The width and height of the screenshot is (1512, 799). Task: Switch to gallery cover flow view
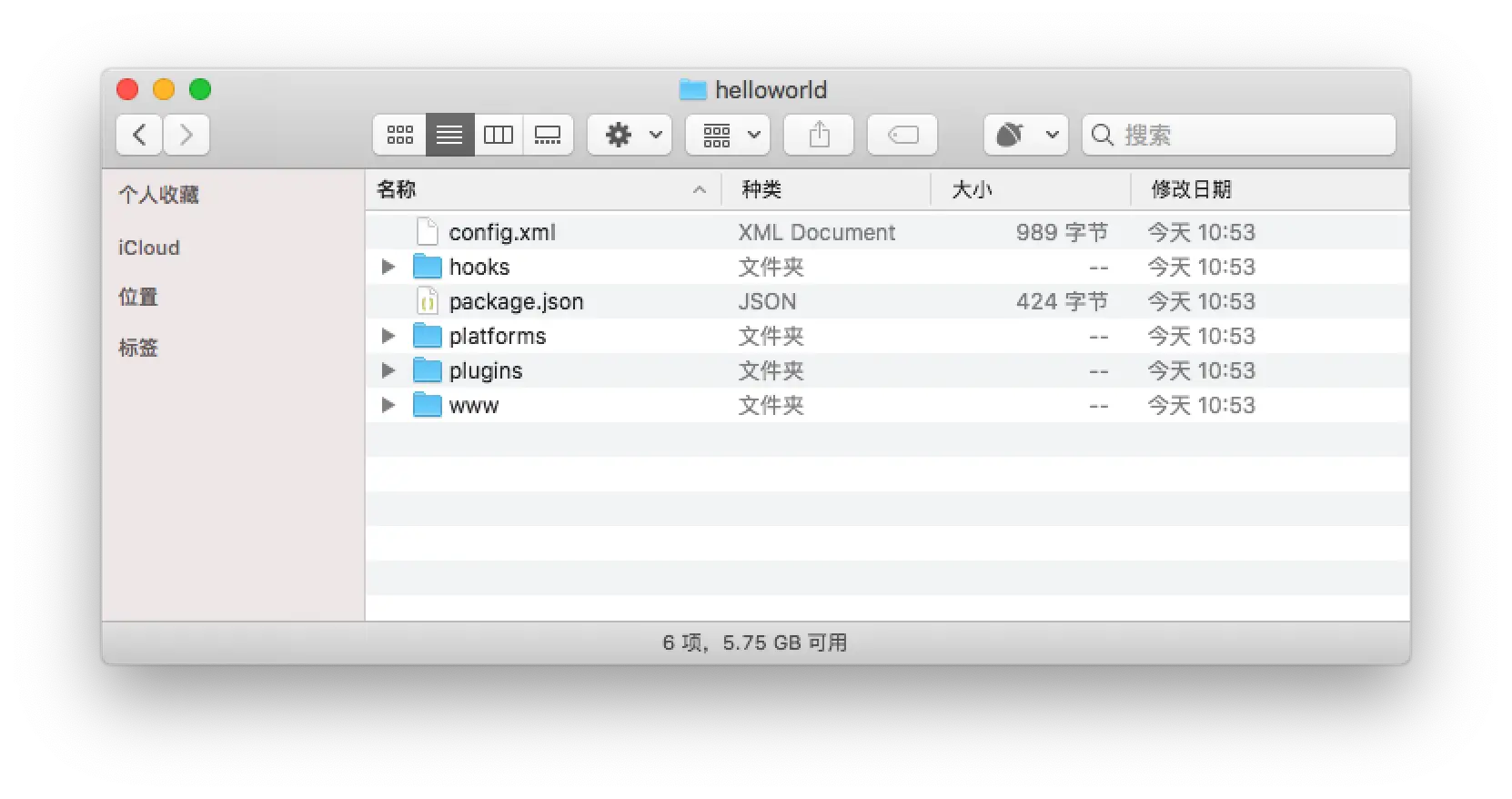(x=548, y=135)
